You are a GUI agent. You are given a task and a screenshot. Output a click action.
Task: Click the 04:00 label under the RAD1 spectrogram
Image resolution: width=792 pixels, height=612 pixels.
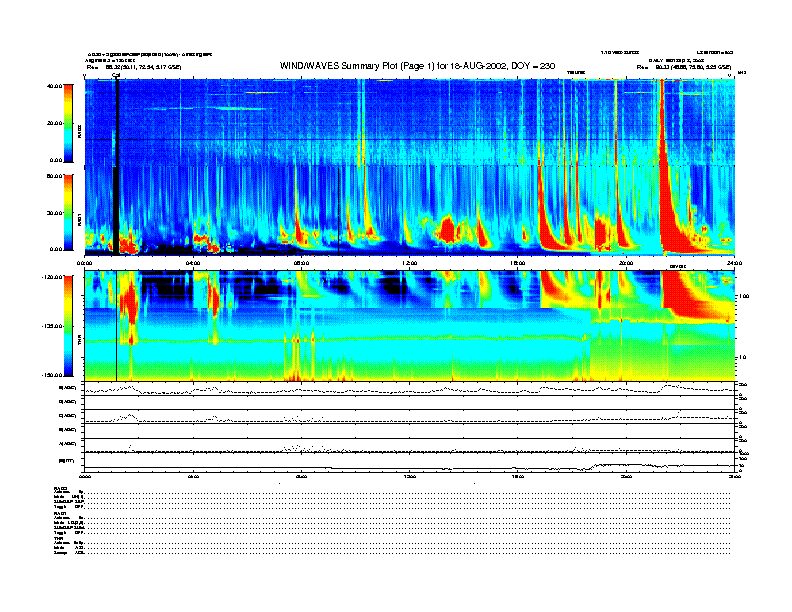click(193, 263)
